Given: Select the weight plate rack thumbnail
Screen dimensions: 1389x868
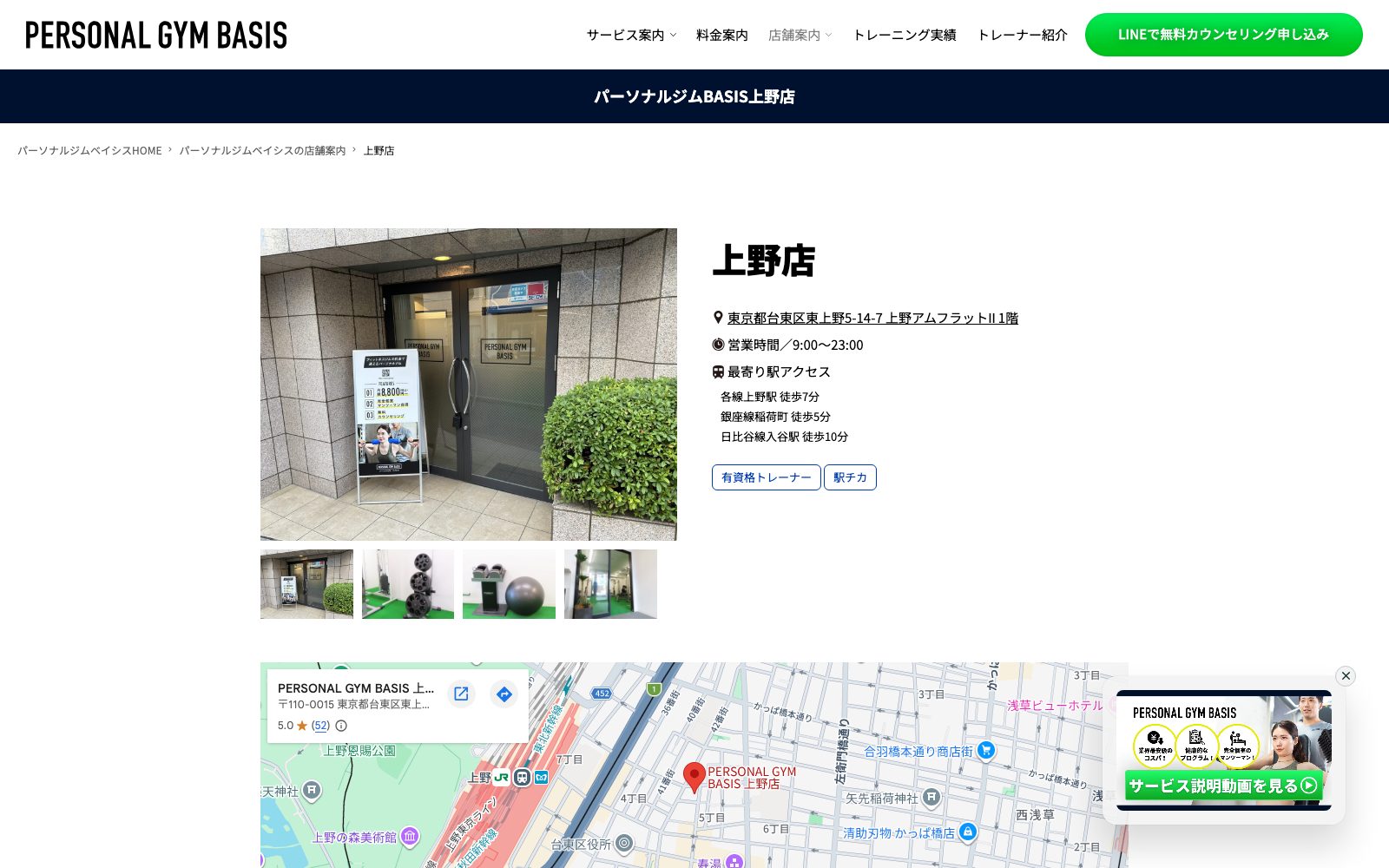Looking at the screenshot, I should (408, 584).
